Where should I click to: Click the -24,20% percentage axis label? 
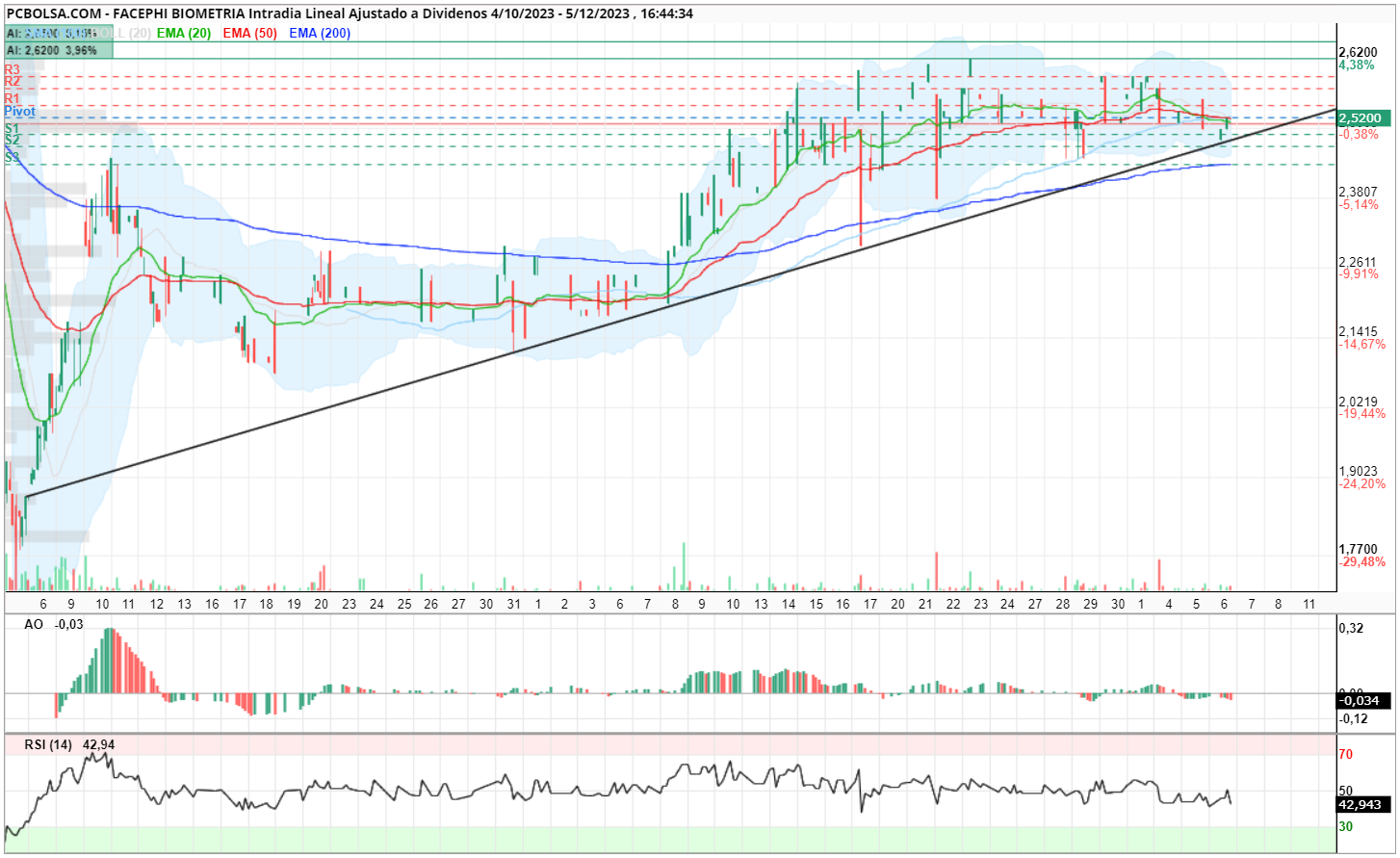1362,484
